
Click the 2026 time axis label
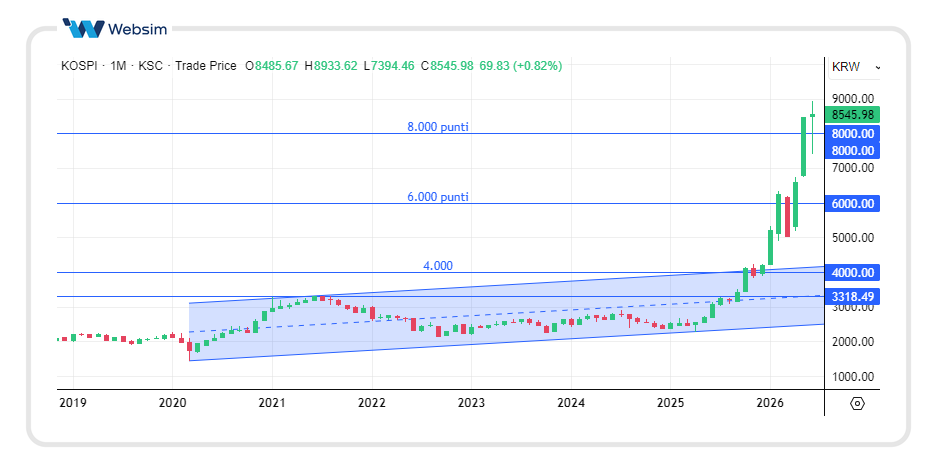point(770,403)
